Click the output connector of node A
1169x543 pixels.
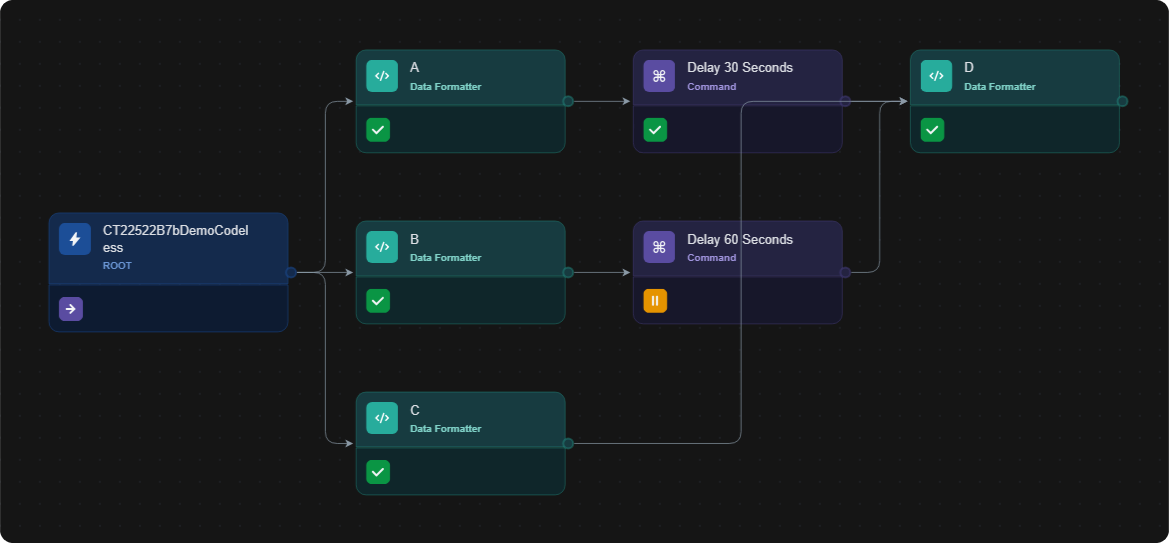click(568, 101)
